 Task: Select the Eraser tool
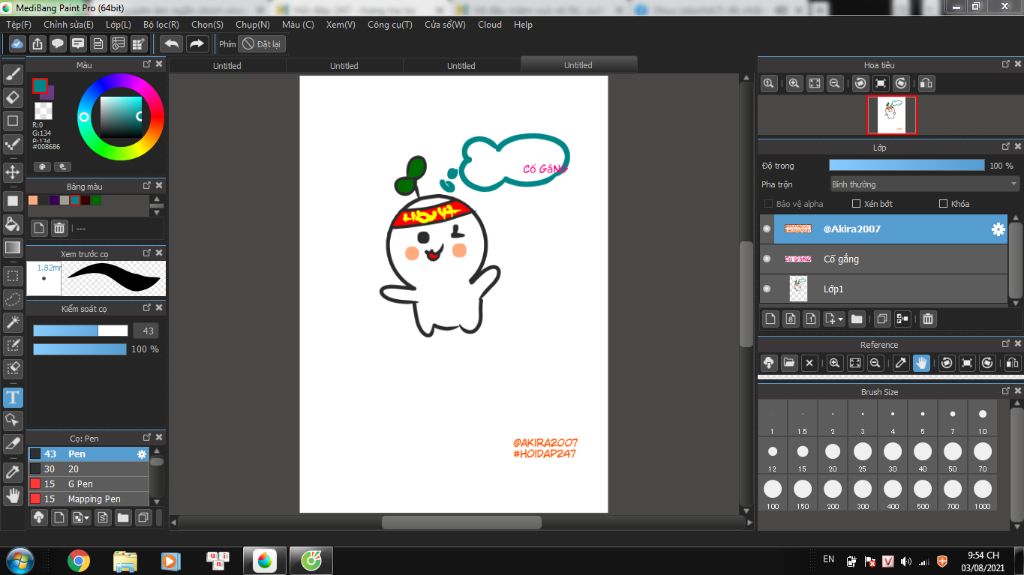(12, 97)
